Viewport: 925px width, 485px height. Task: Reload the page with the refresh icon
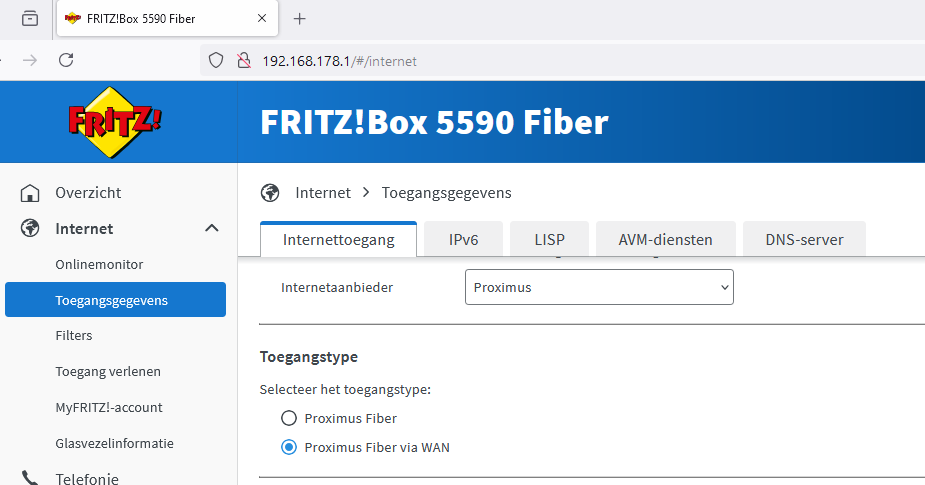[66, 61]
